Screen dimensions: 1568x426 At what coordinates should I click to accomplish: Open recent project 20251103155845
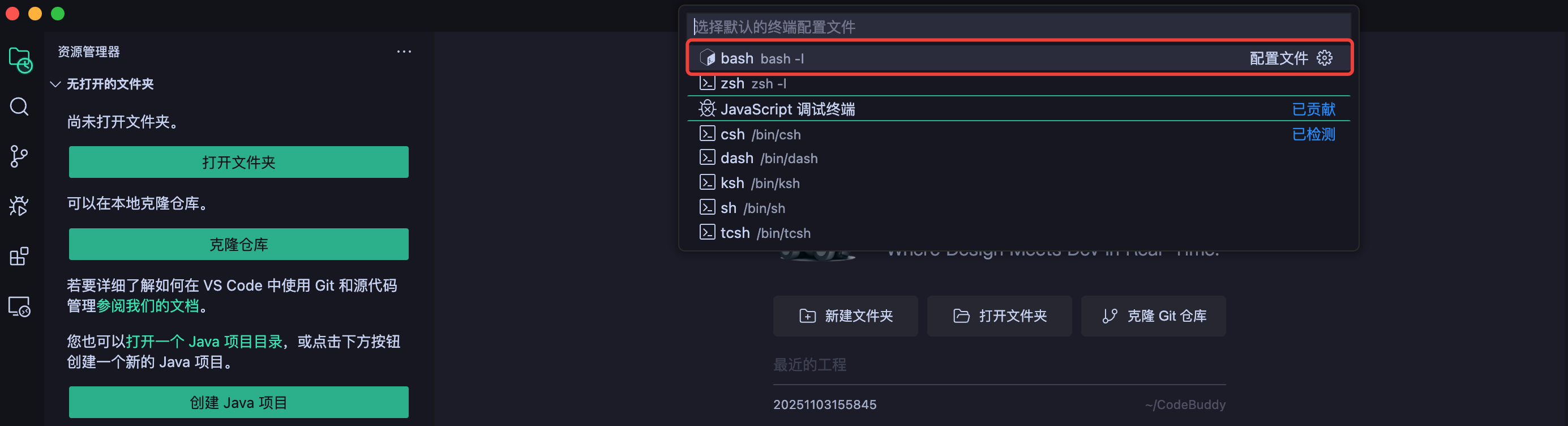point(825,404)
